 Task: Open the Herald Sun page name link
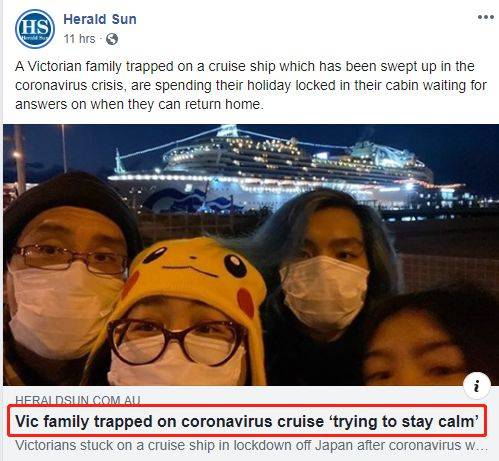(100, 19)
